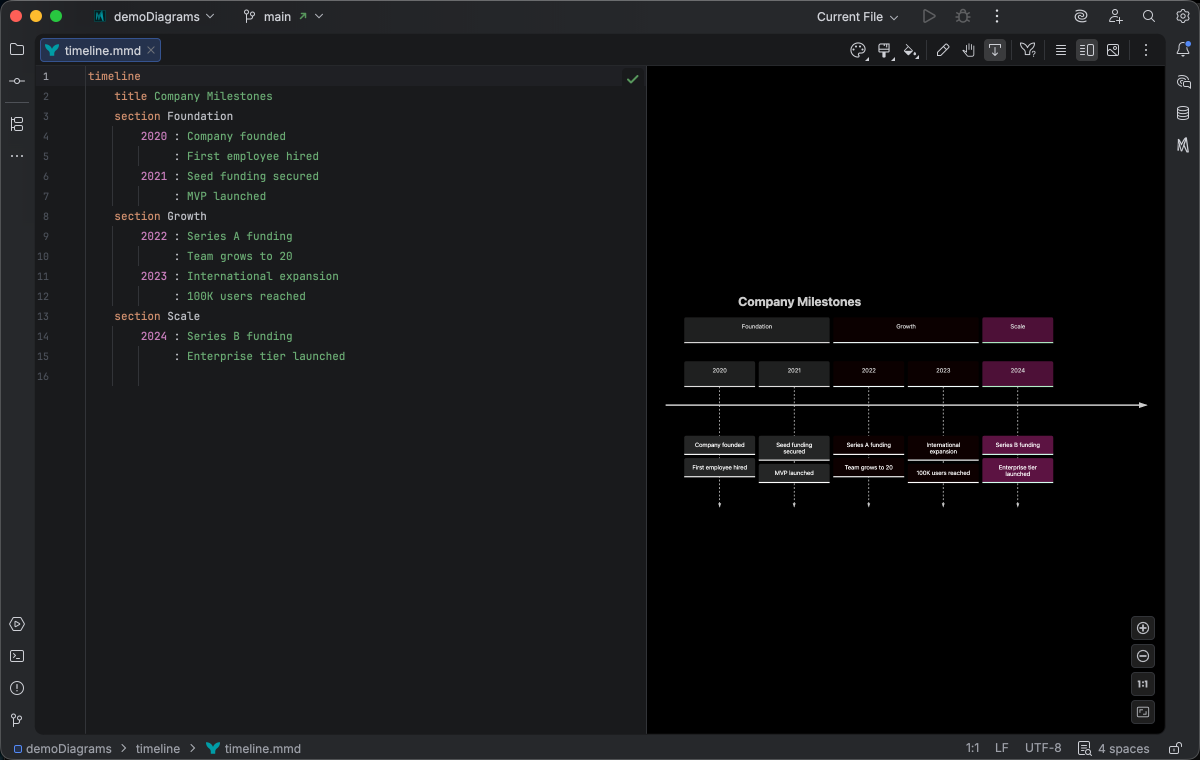Viewport: 1200px width, 760px height.
Task: Zoom in the diagram preview
Action: [x=1144, y=628]
